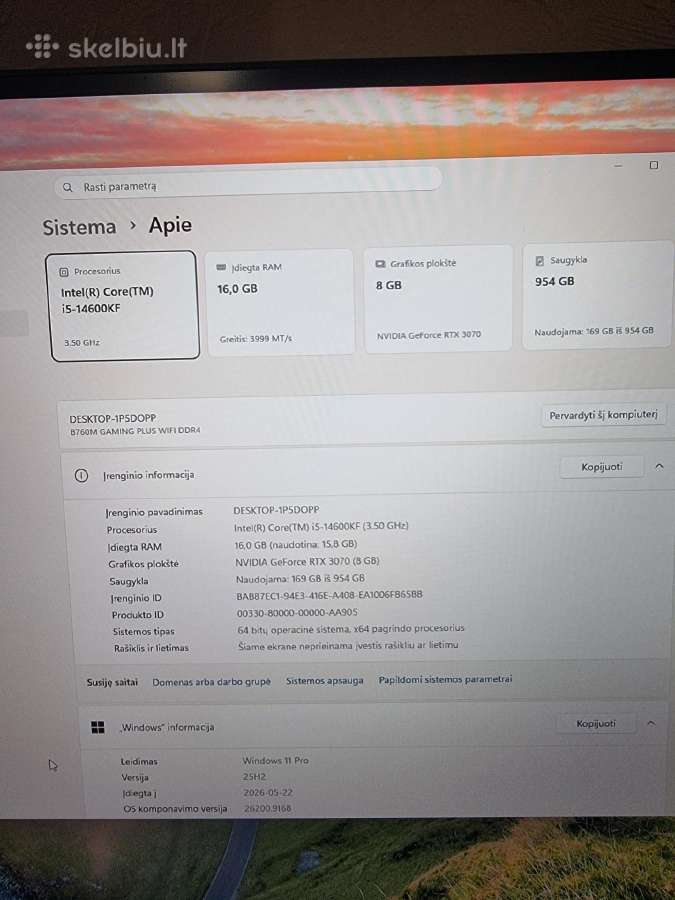Select Versija value 25H2
Viewport: 675px width, 900px height.
click(x=254, y=777)
